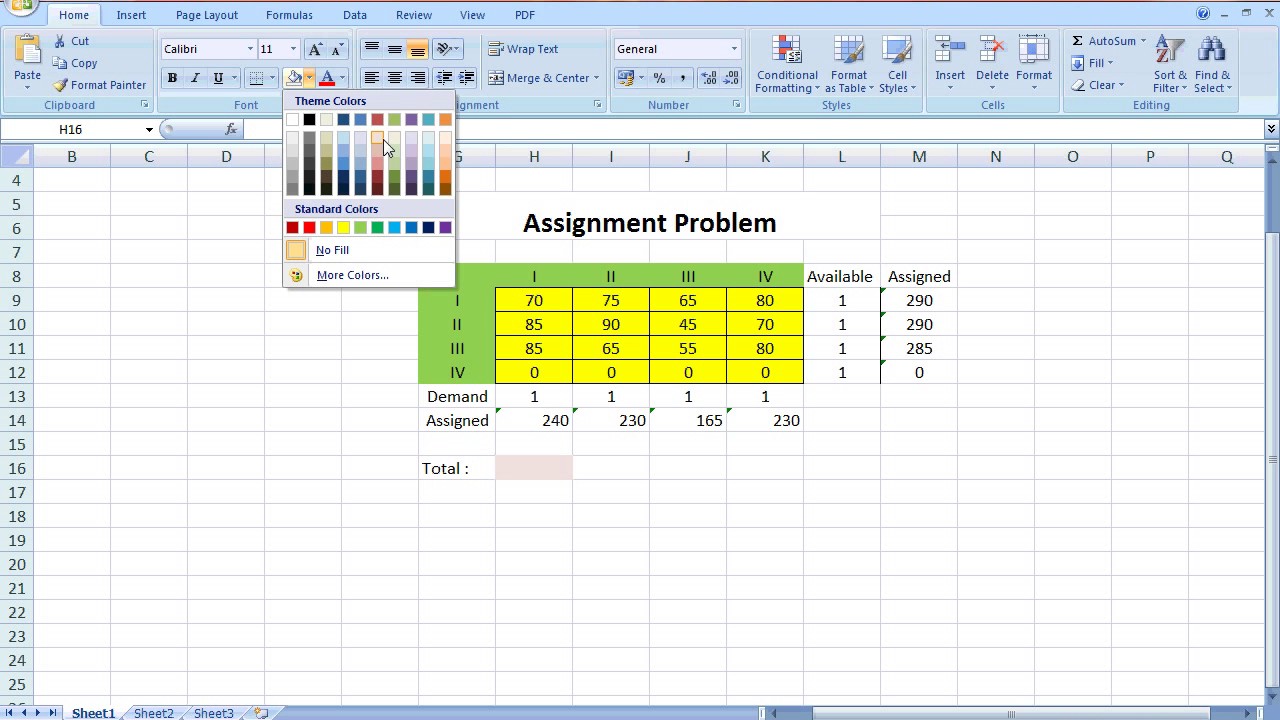Image resolution: width=1280 pixels, height=720 pixels.
Task: Open the Data ribbon tab
Action: (355, 15)
